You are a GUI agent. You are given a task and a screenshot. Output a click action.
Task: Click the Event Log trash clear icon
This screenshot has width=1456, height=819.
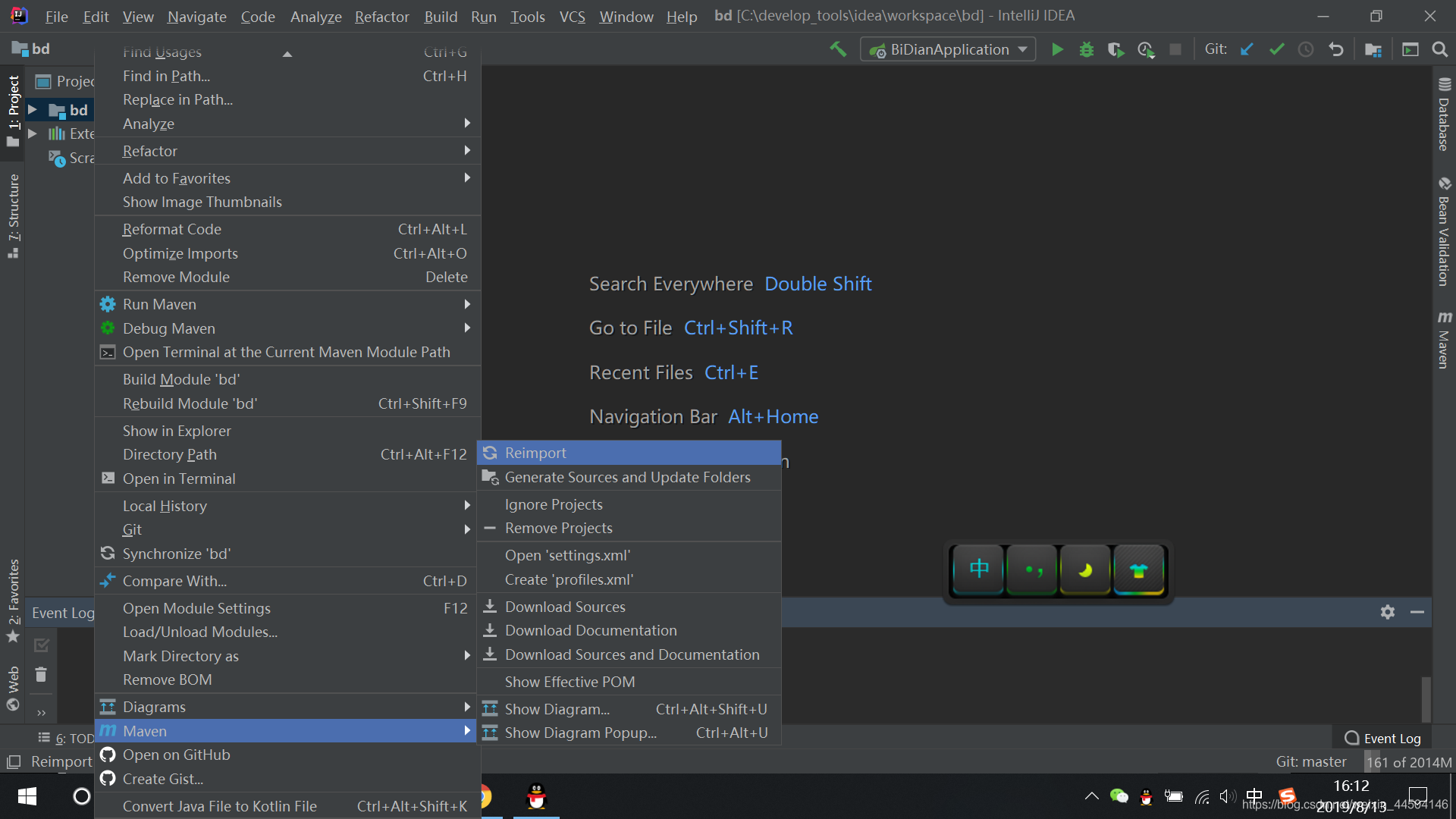click(x=41, y=674)
